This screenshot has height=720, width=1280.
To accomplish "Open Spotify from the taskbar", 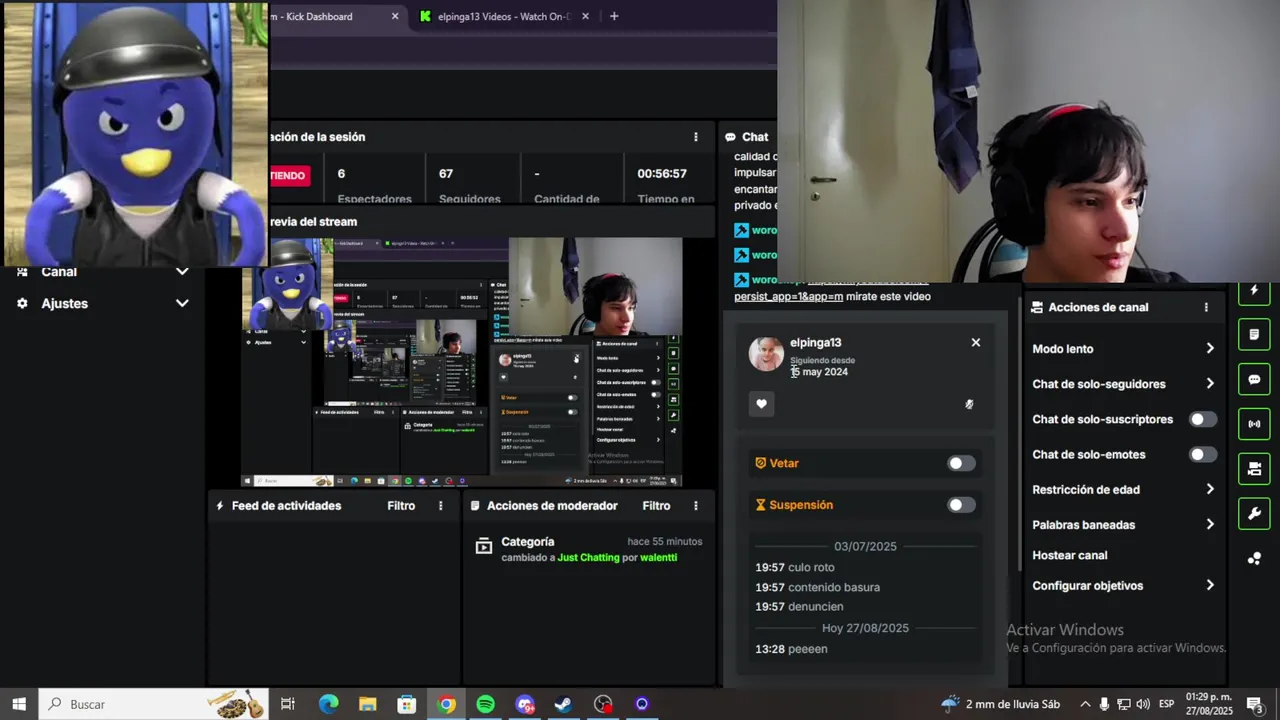I will pyautogui.click(x=485, y=704).
